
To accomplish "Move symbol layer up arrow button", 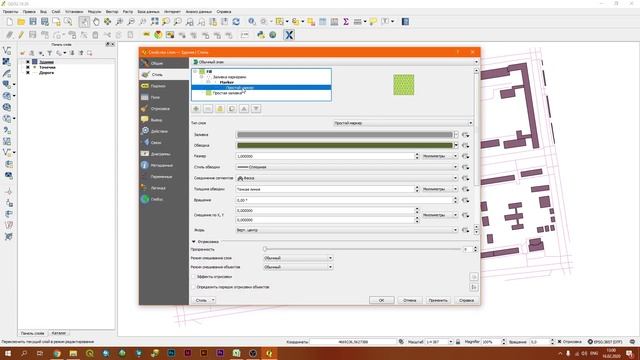I will coord(244,109).
